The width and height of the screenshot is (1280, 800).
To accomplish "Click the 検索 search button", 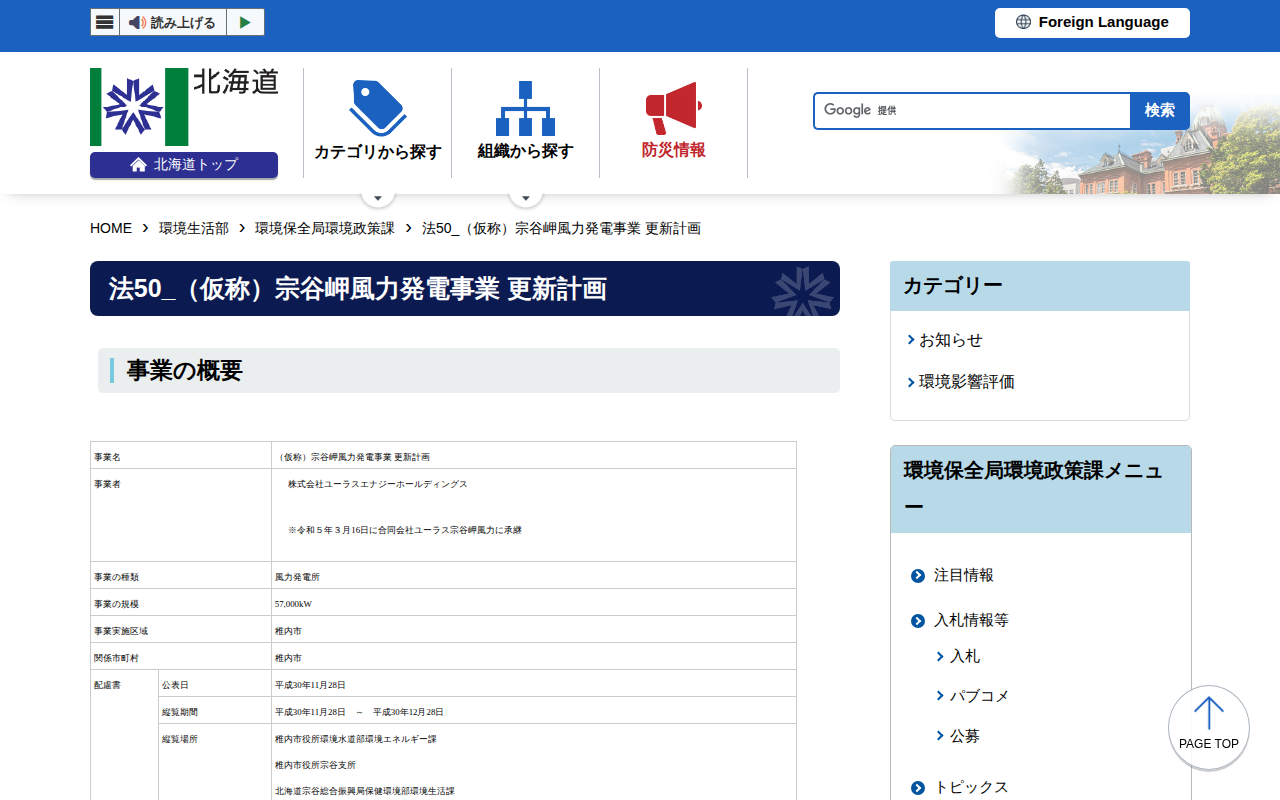I will click(x=1160, y=110).
